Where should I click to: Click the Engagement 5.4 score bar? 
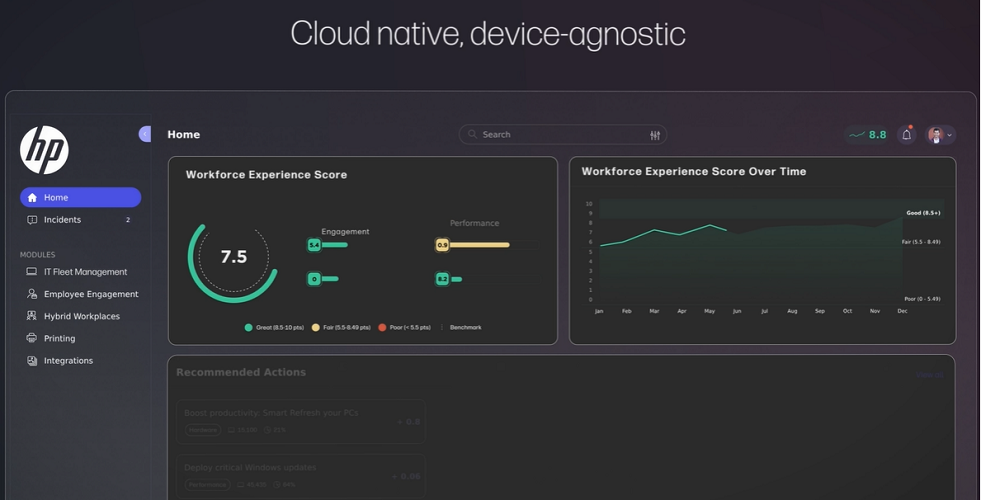point(328,245)
